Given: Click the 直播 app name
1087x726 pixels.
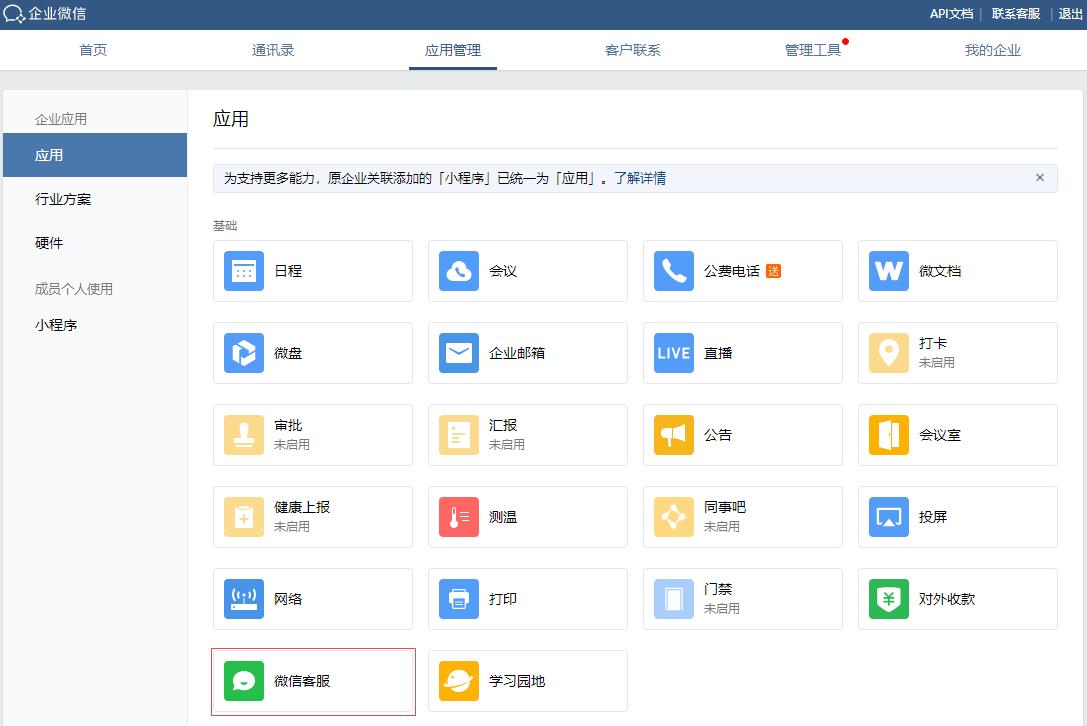Looking at the screenshot, I should pos(718,353).
